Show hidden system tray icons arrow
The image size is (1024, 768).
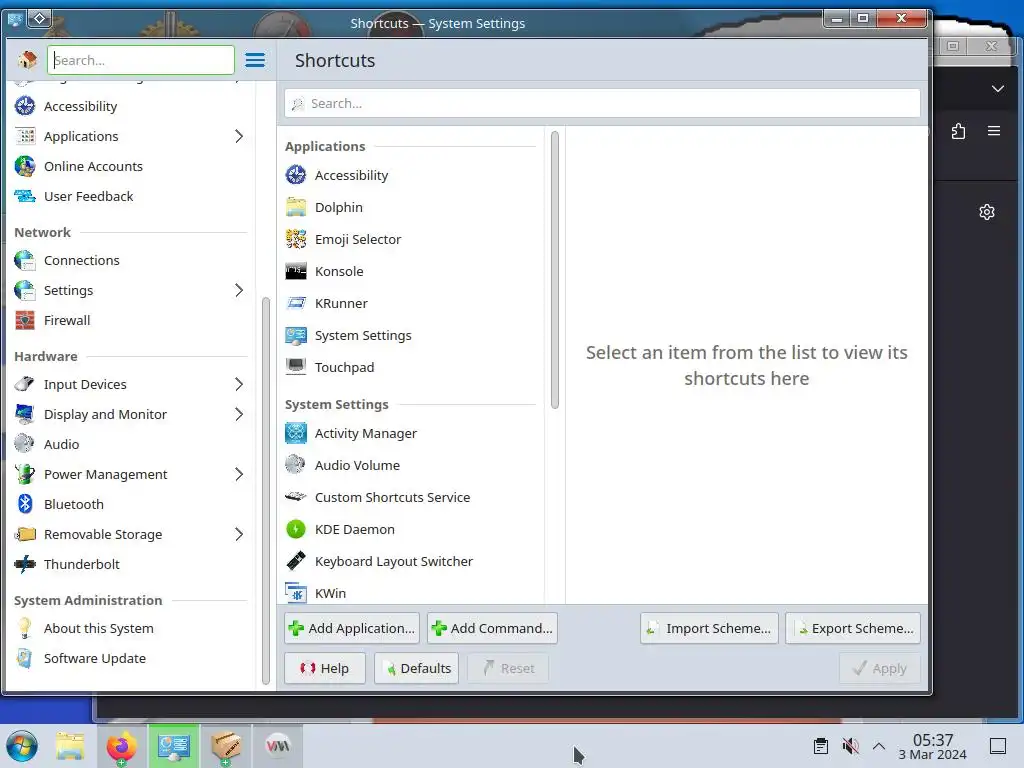pyautogui.click(x=878, y=746)
